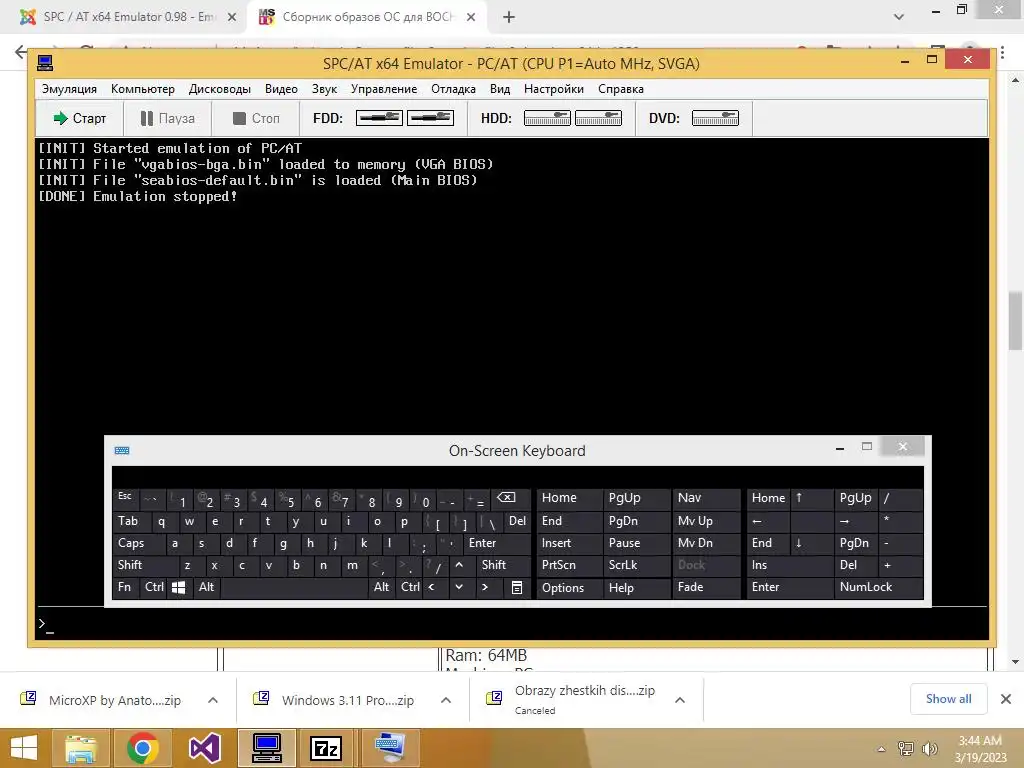Tap the Esc key on On-Screen Keyboard
The height and width of the screenshot is (768, 1024).
click(x=125, y=498)
